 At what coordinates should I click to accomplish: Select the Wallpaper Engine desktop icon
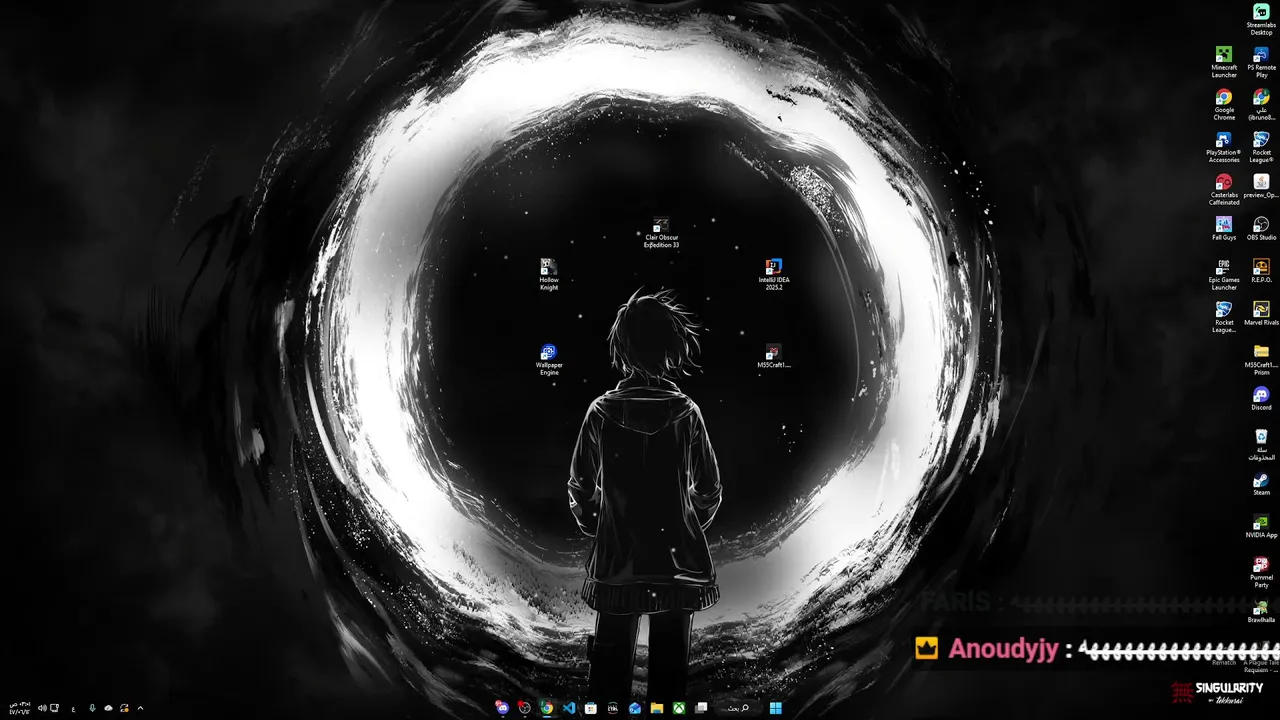(x=549, y=360)
